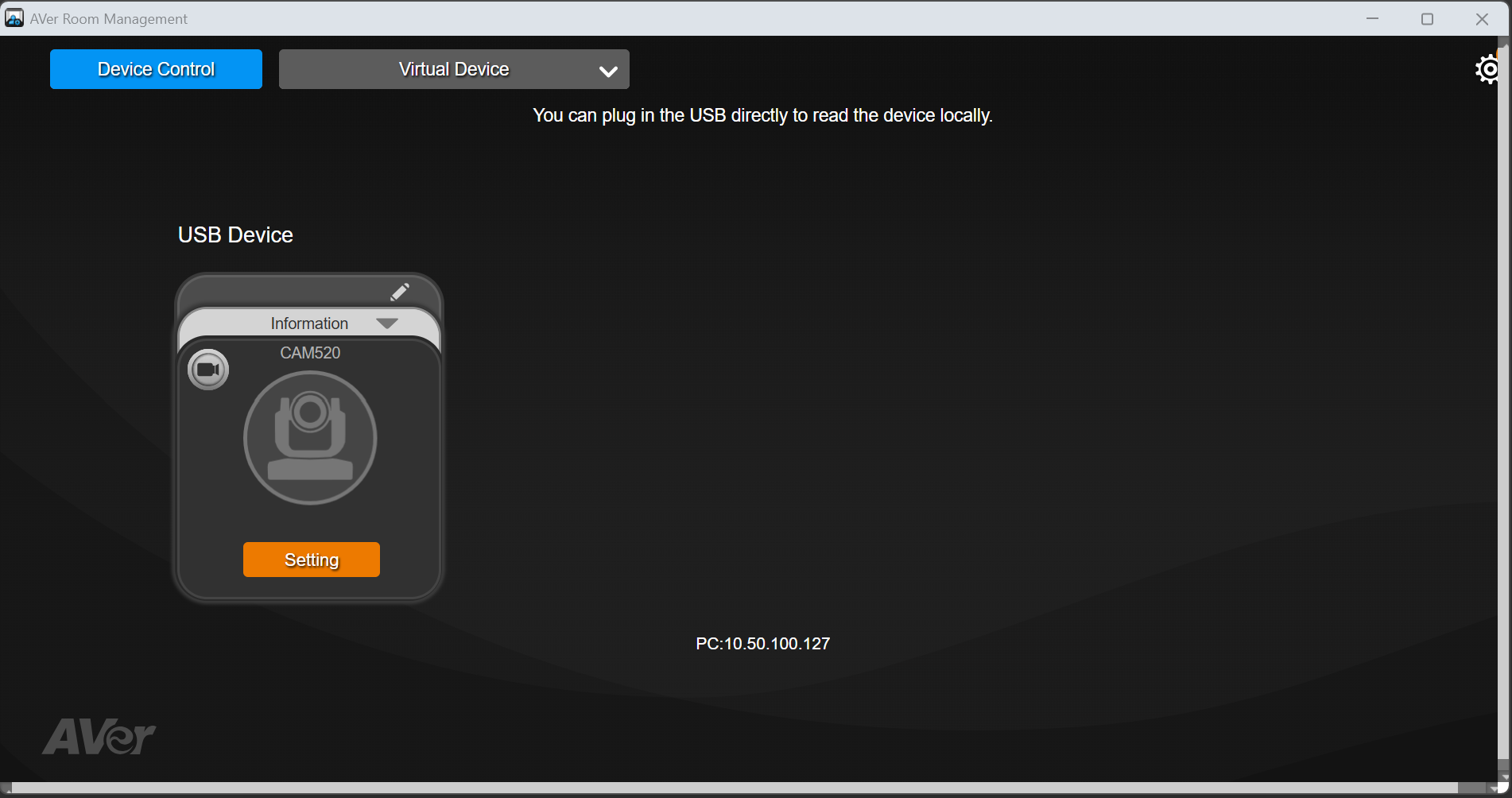Click the USB plug-in instruction message
This screenshot has width=1512, height=798.
click(762, 115)
